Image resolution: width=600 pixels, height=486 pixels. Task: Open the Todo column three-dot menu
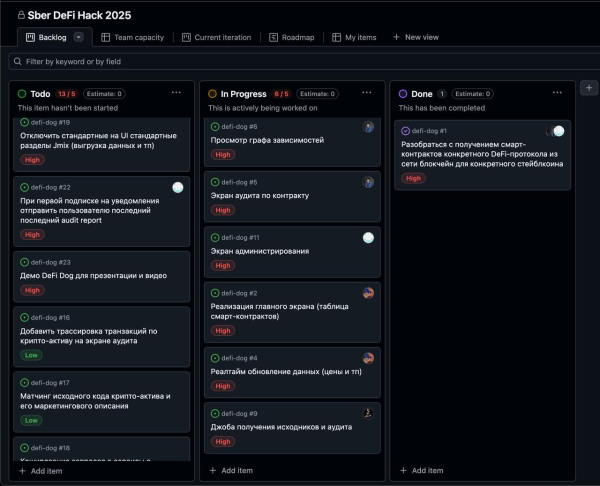click(x=176, y=93)
